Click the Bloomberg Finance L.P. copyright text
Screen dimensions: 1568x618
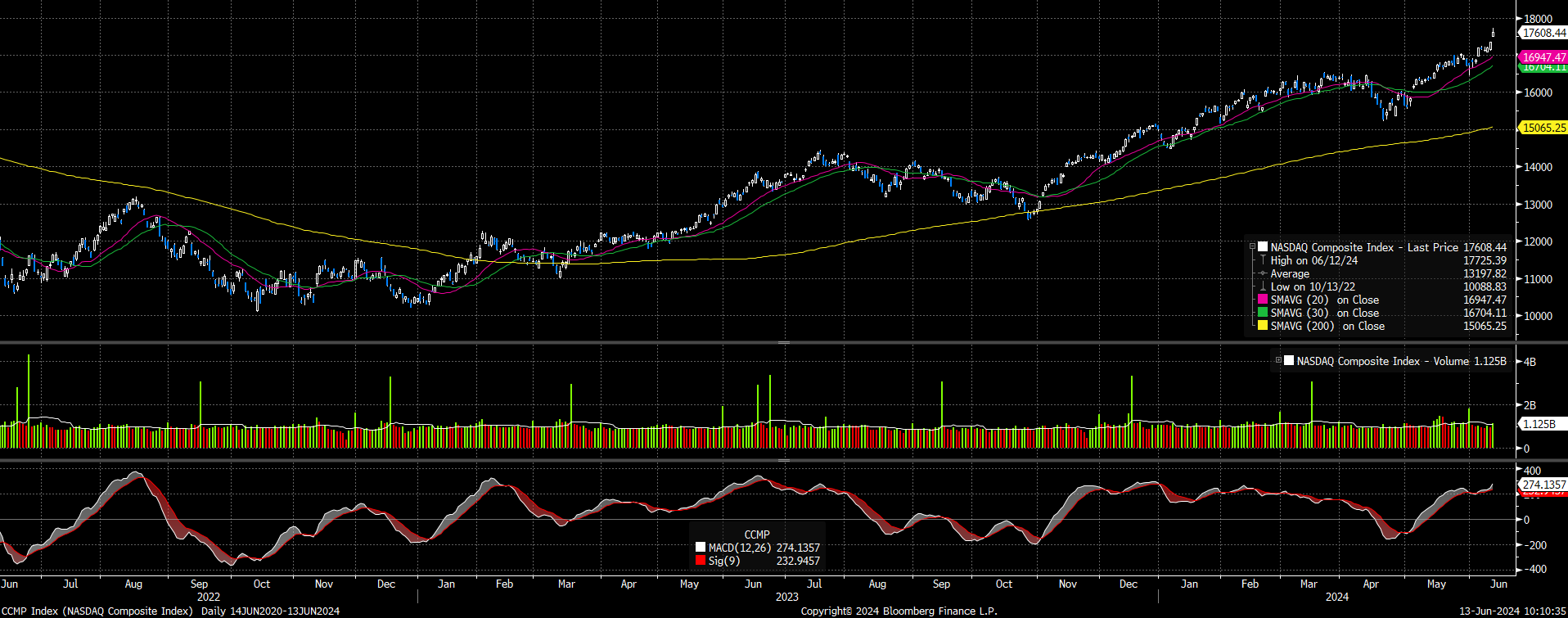tap(899, 611)
